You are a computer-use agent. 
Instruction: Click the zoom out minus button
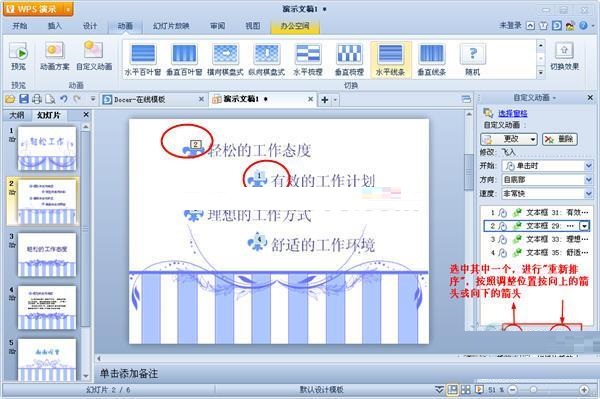click(513, 390)
